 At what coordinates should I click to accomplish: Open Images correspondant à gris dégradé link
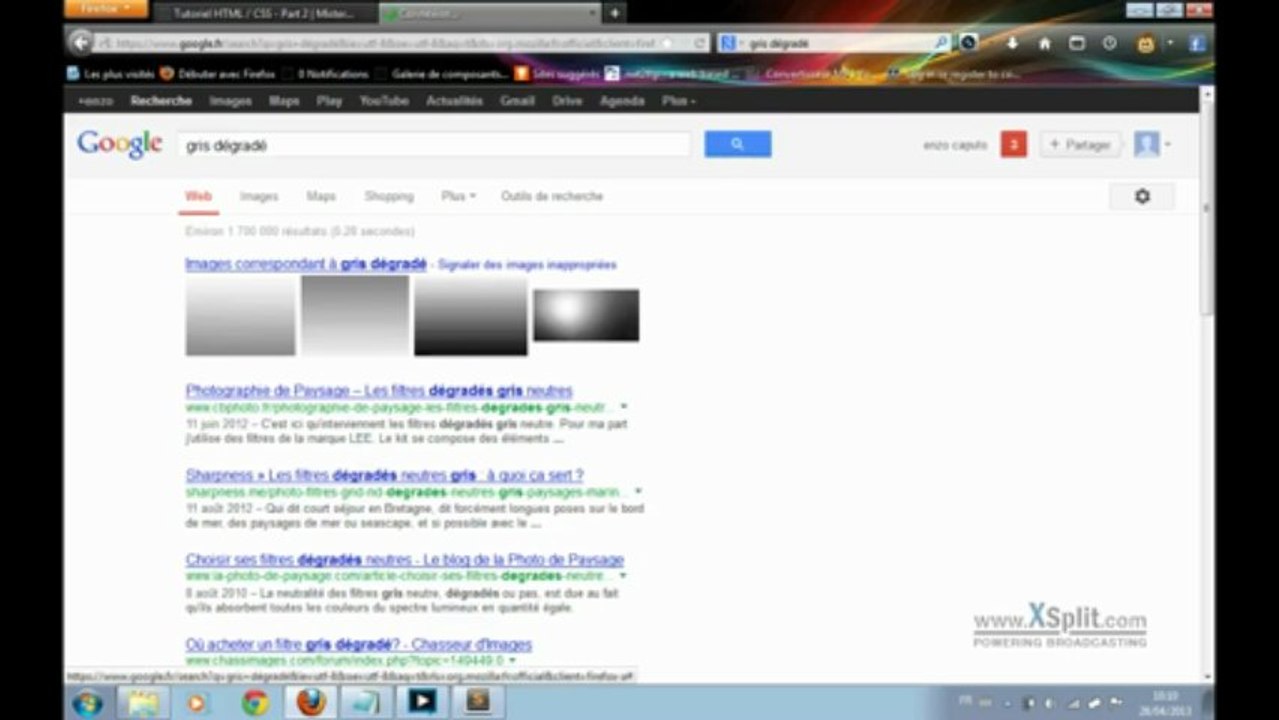pos(306,264)
